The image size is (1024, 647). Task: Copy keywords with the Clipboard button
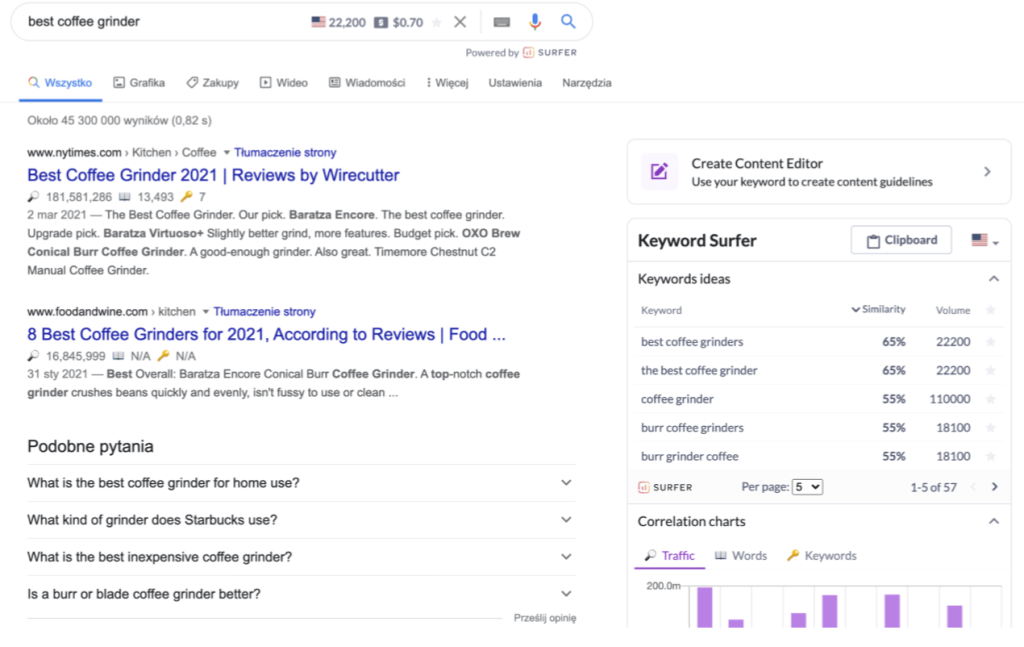tap(901, 240)
